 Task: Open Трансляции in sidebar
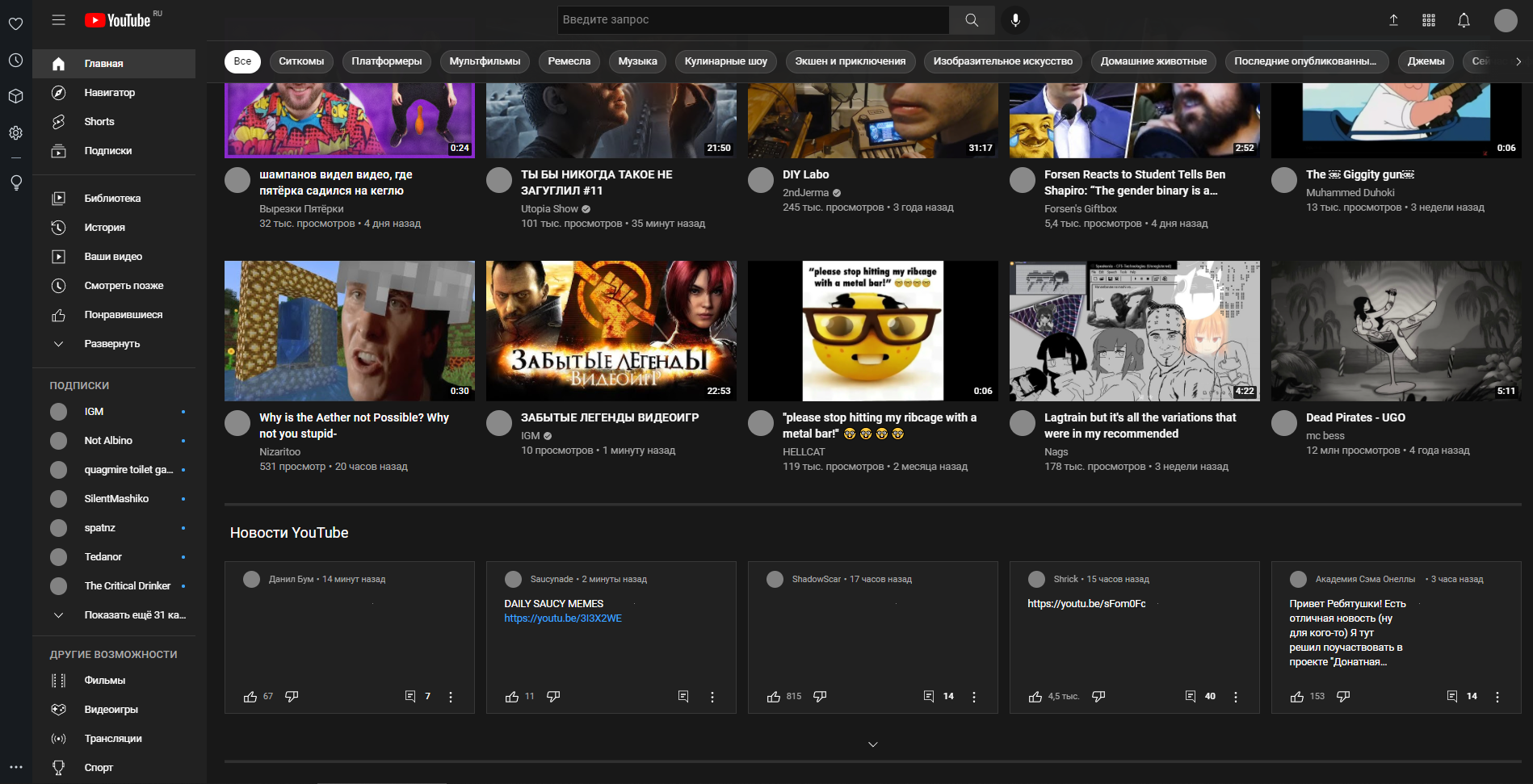pos(114,739)
